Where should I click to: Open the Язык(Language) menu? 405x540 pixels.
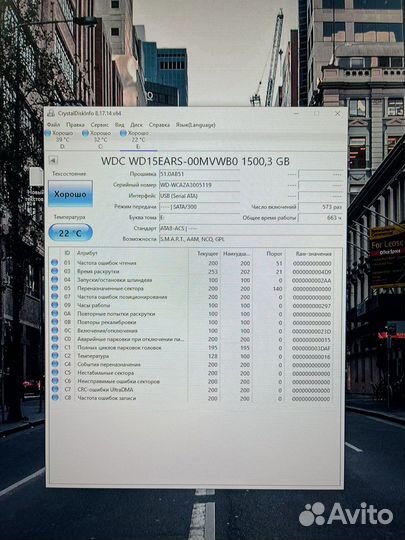click(195, 125)
